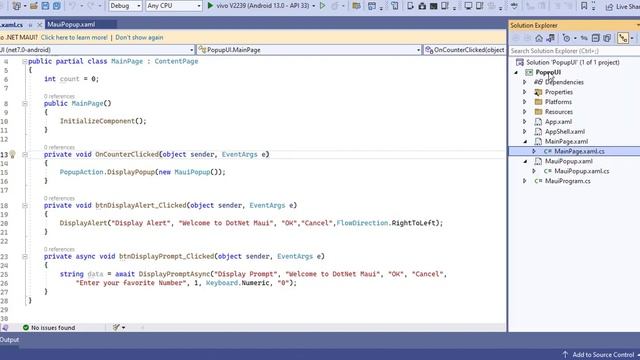Click the MauiProgram.cs file entry
This screenshot has width=640, height=360.
[x=567, y=181]
